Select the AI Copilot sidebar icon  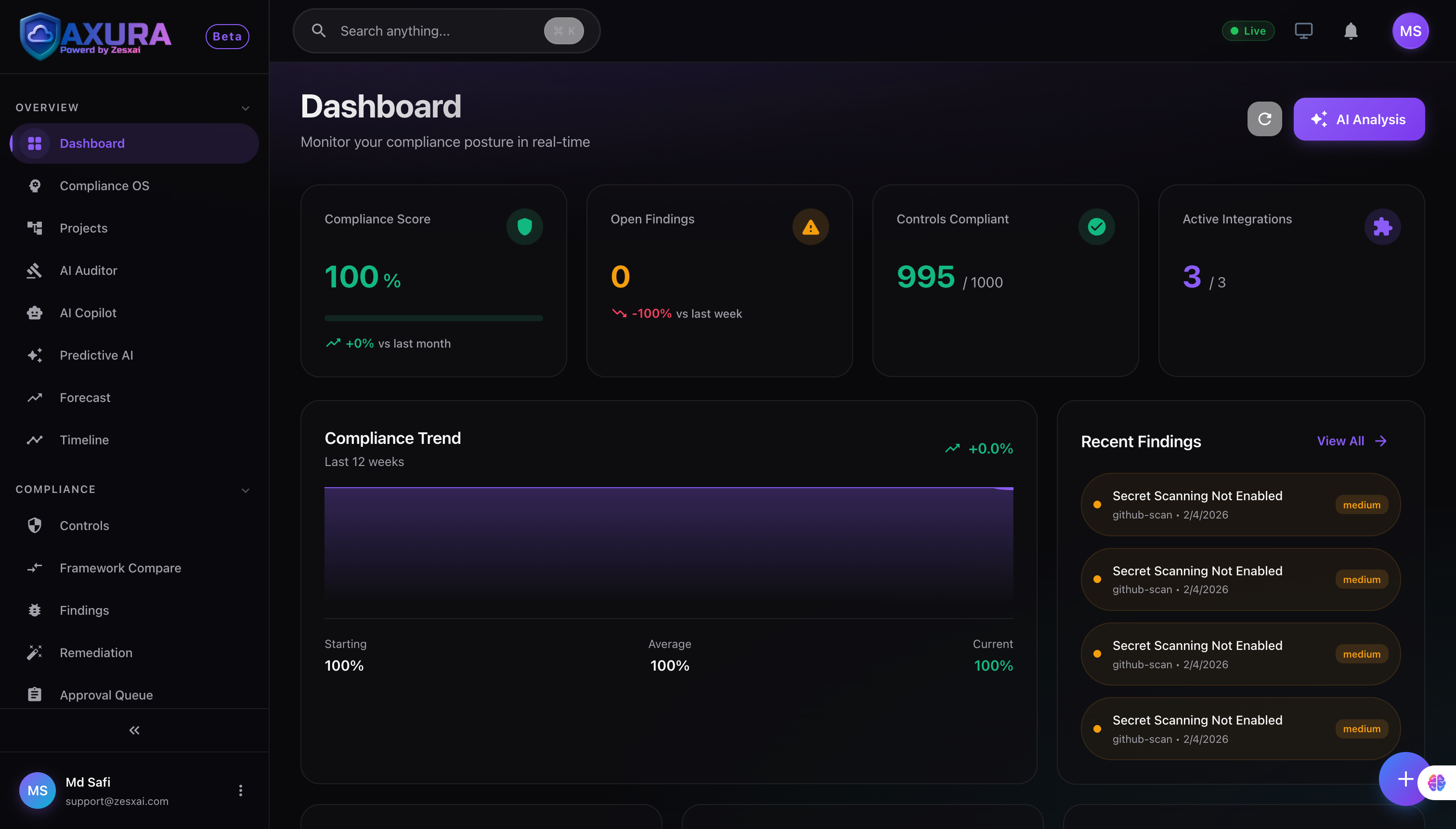pyautogui.click(x=35, y=312)
